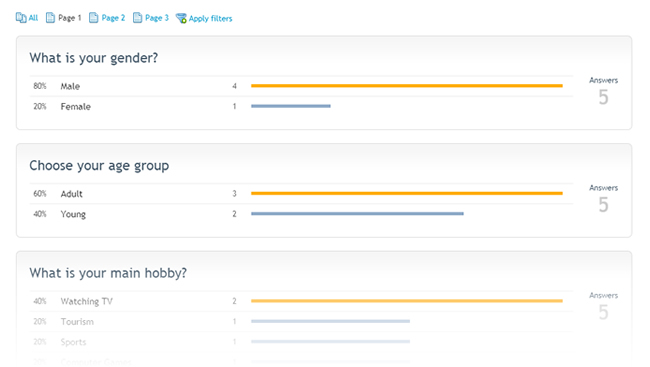
Task: Show results for All pages
Action: pos(33,18)
